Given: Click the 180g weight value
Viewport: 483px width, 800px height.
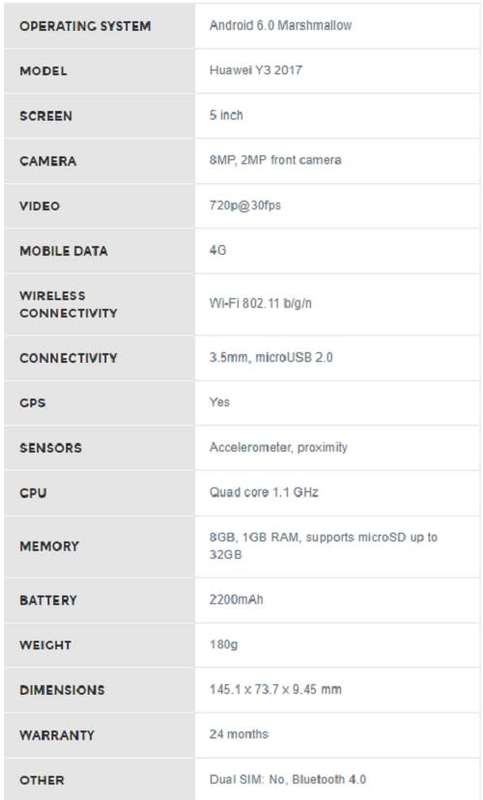Looking at the screenshot, I should click(x=223, y=644).
